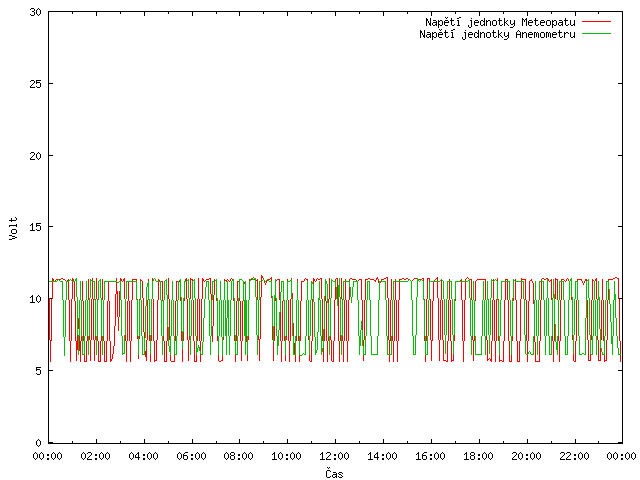Click the y-axis value 25
Viewport: 640px width, 480px height.
[x=36, y=84]
